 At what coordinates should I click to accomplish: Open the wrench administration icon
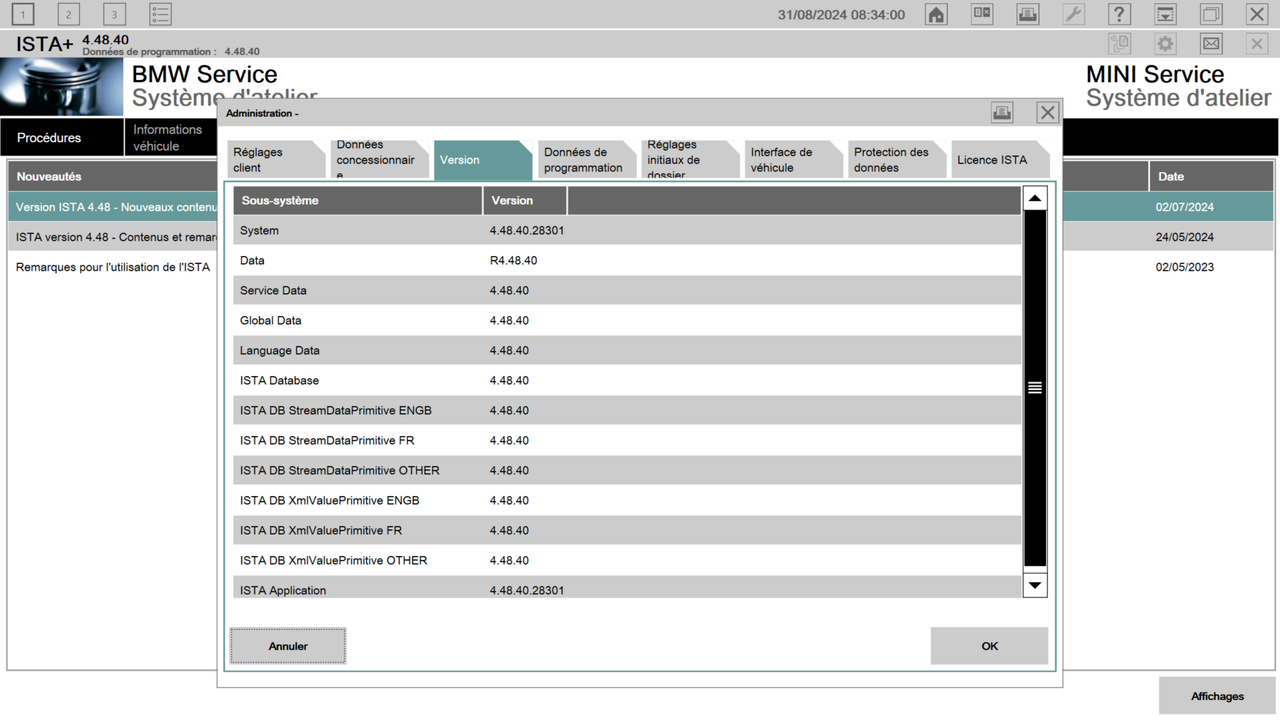(x=1073, y=14)
